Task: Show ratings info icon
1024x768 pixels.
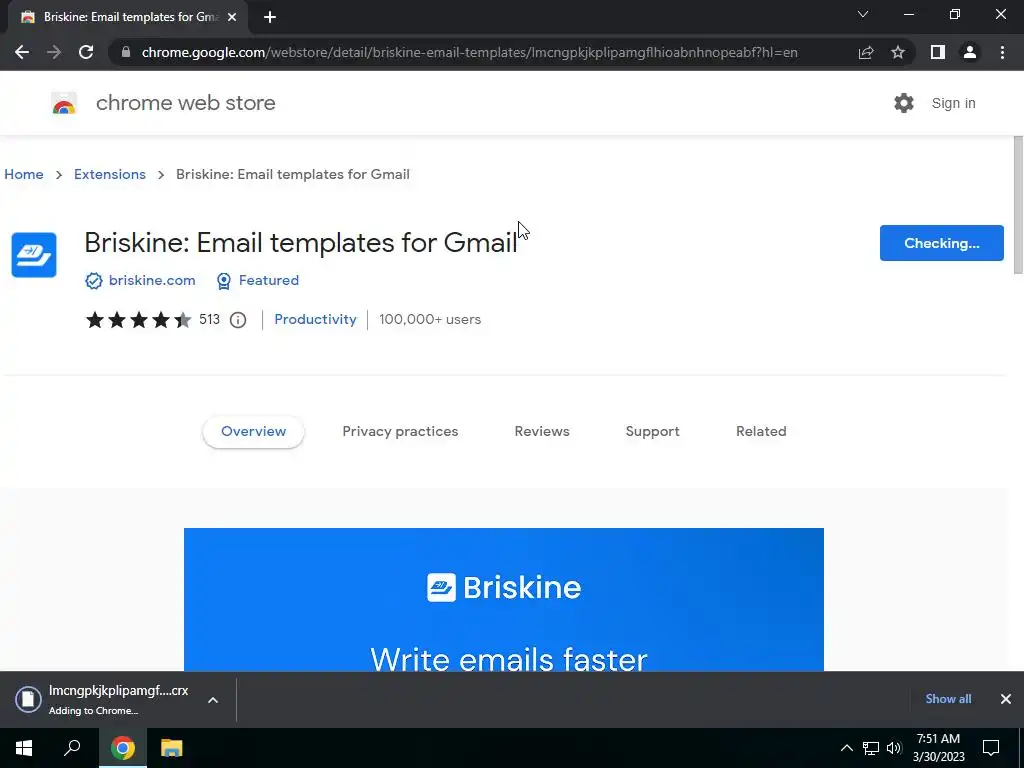Action: click(x=238, y=320)
